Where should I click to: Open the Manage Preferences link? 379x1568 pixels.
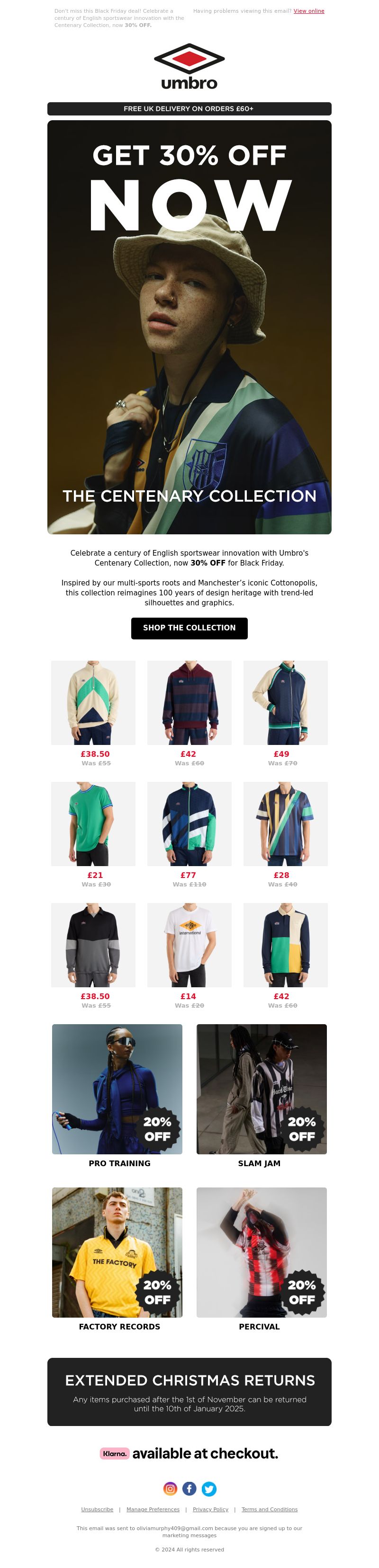click(x=153, y=1509)
